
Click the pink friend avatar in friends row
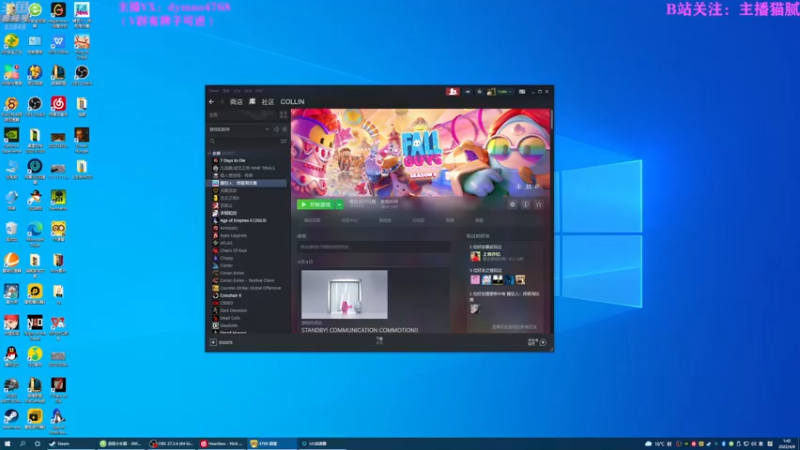coord(475,280)
